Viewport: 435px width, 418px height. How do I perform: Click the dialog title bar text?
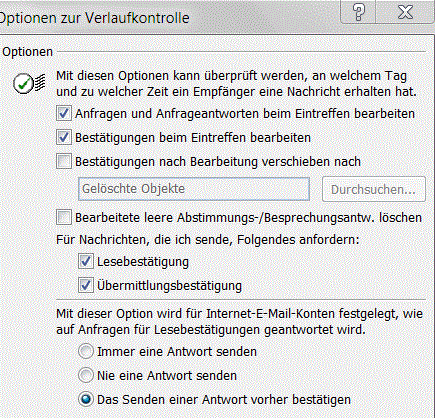(x=95, y=18)
